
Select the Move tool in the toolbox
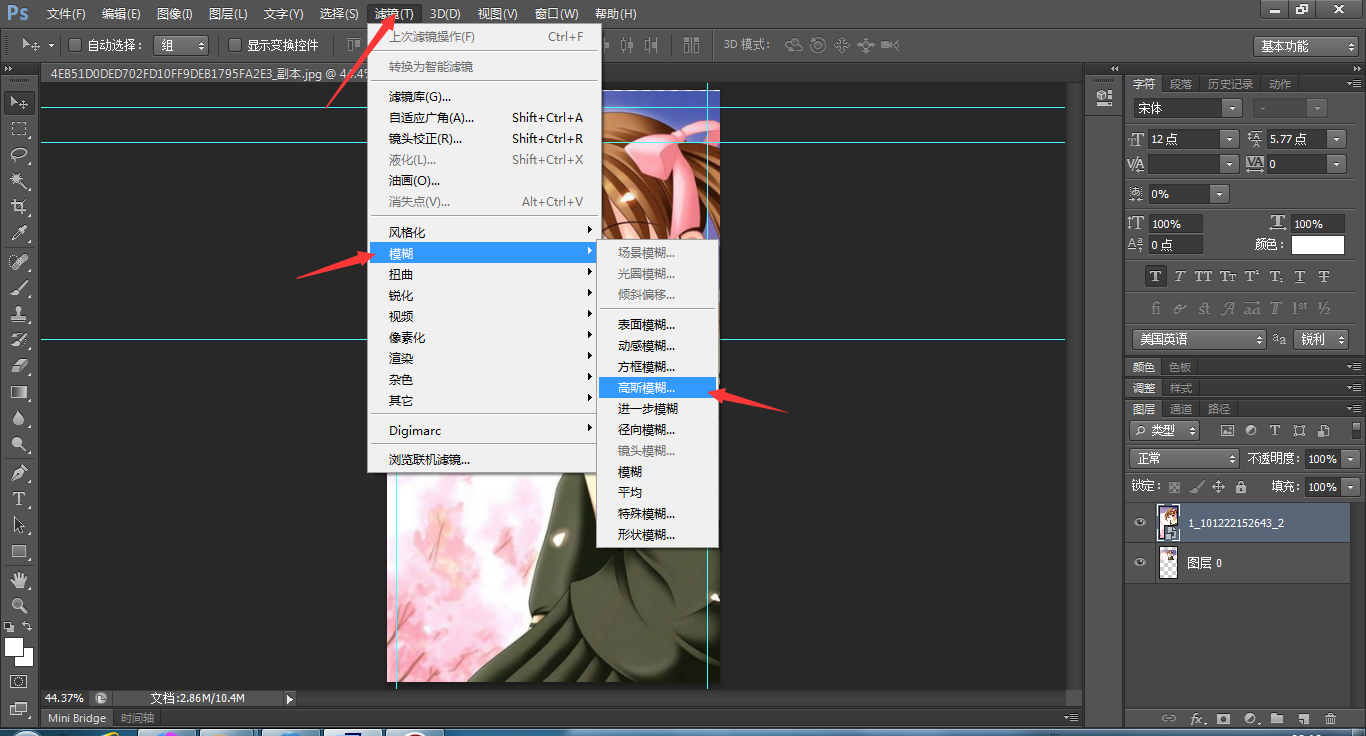[19, 102]
